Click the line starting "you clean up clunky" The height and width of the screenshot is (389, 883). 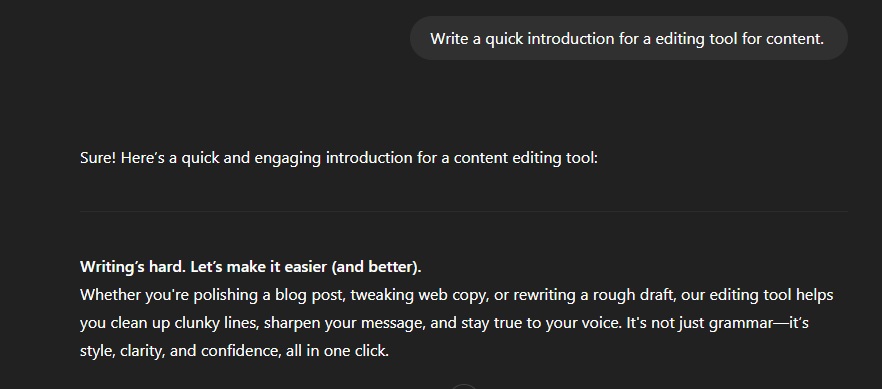[444, 323]
